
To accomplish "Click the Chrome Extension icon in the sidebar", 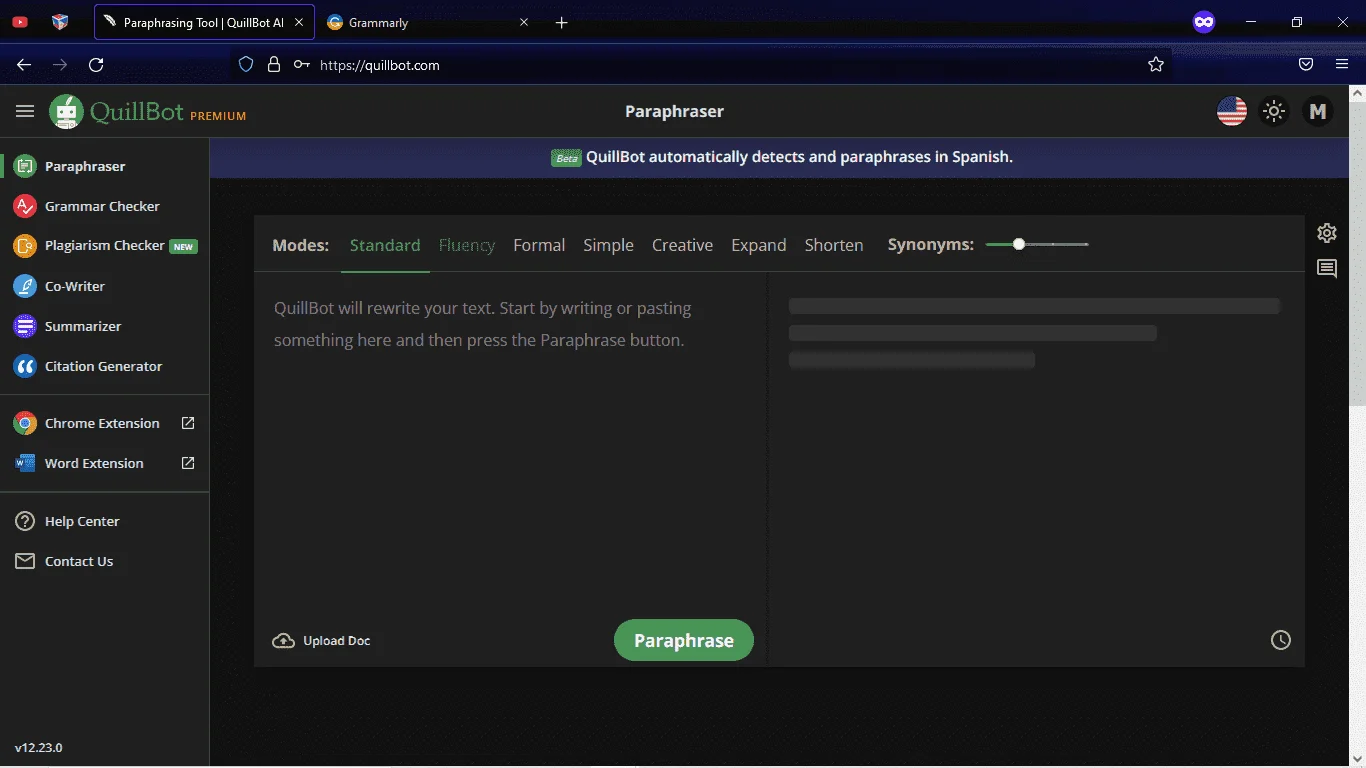I will coord(25,423).
